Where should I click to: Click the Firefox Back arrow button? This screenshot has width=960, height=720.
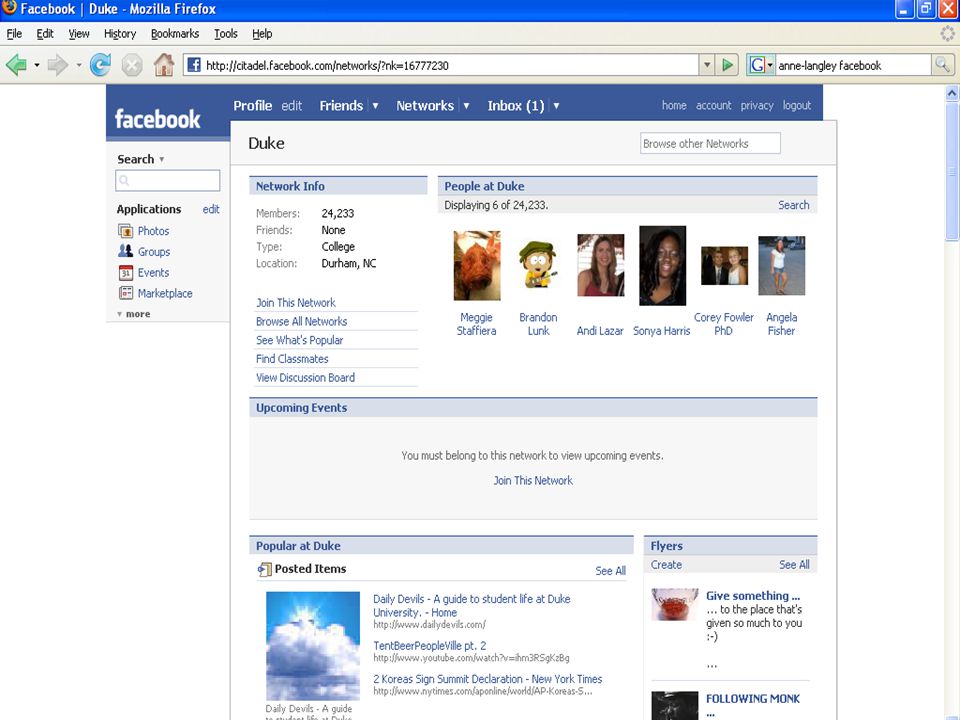[x=17, y=64]
